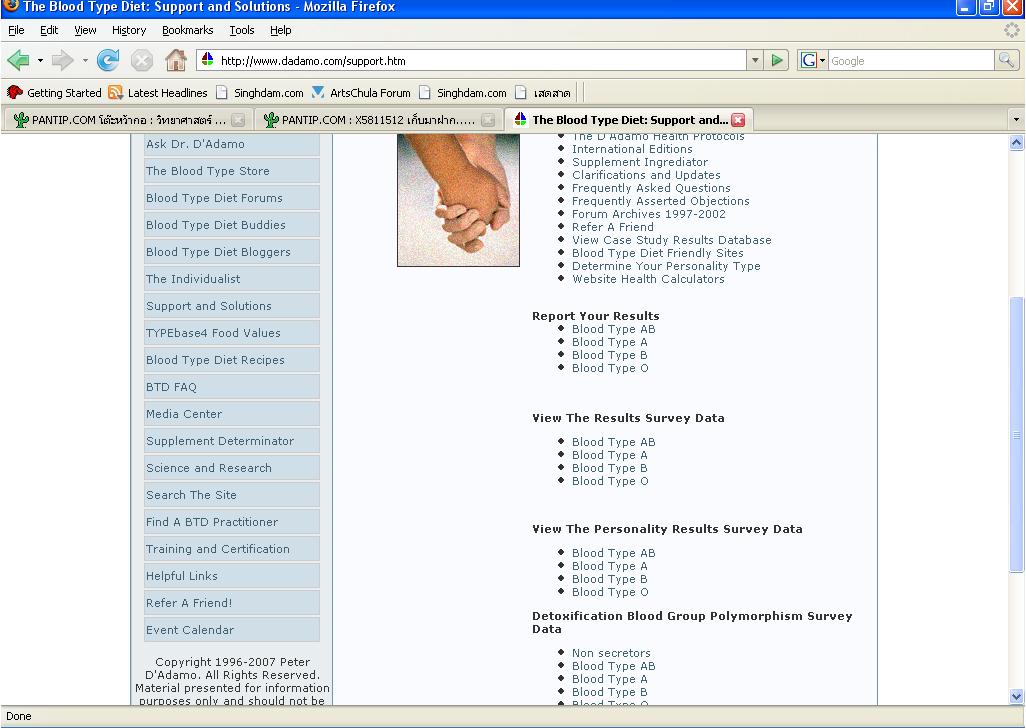The height and width of the screenshot is (728, 1026).
Task: Click the search magnifier icon
Action: point(1006,61)
